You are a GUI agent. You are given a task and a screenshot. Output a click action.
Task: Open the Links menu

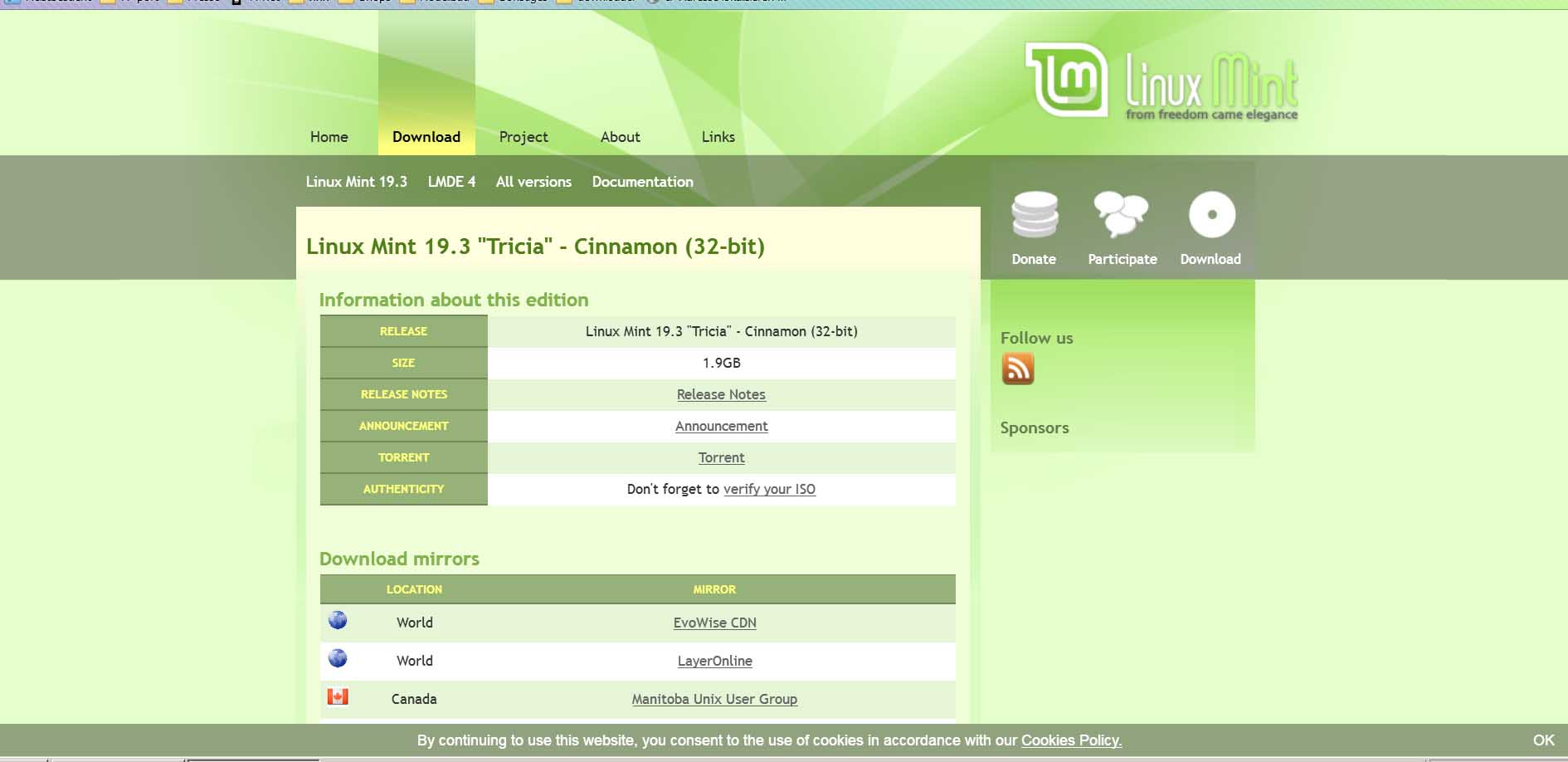point(718,137)
